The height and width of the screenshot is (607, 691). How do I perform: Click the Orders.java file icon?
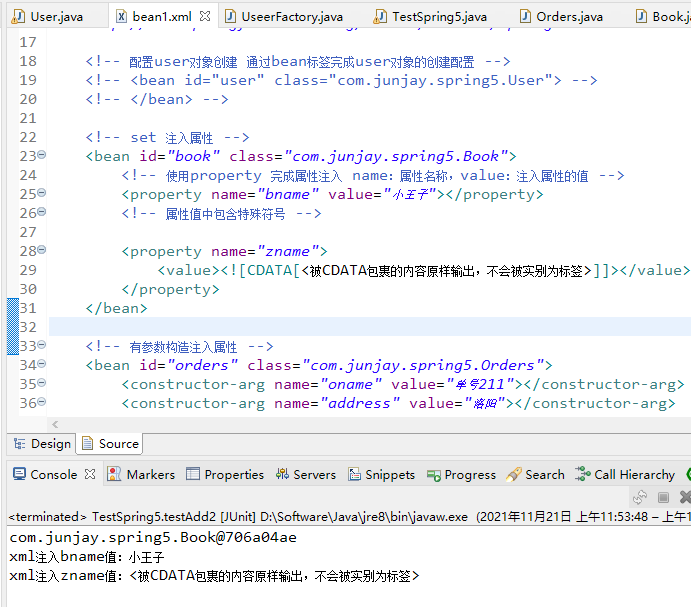525,17
